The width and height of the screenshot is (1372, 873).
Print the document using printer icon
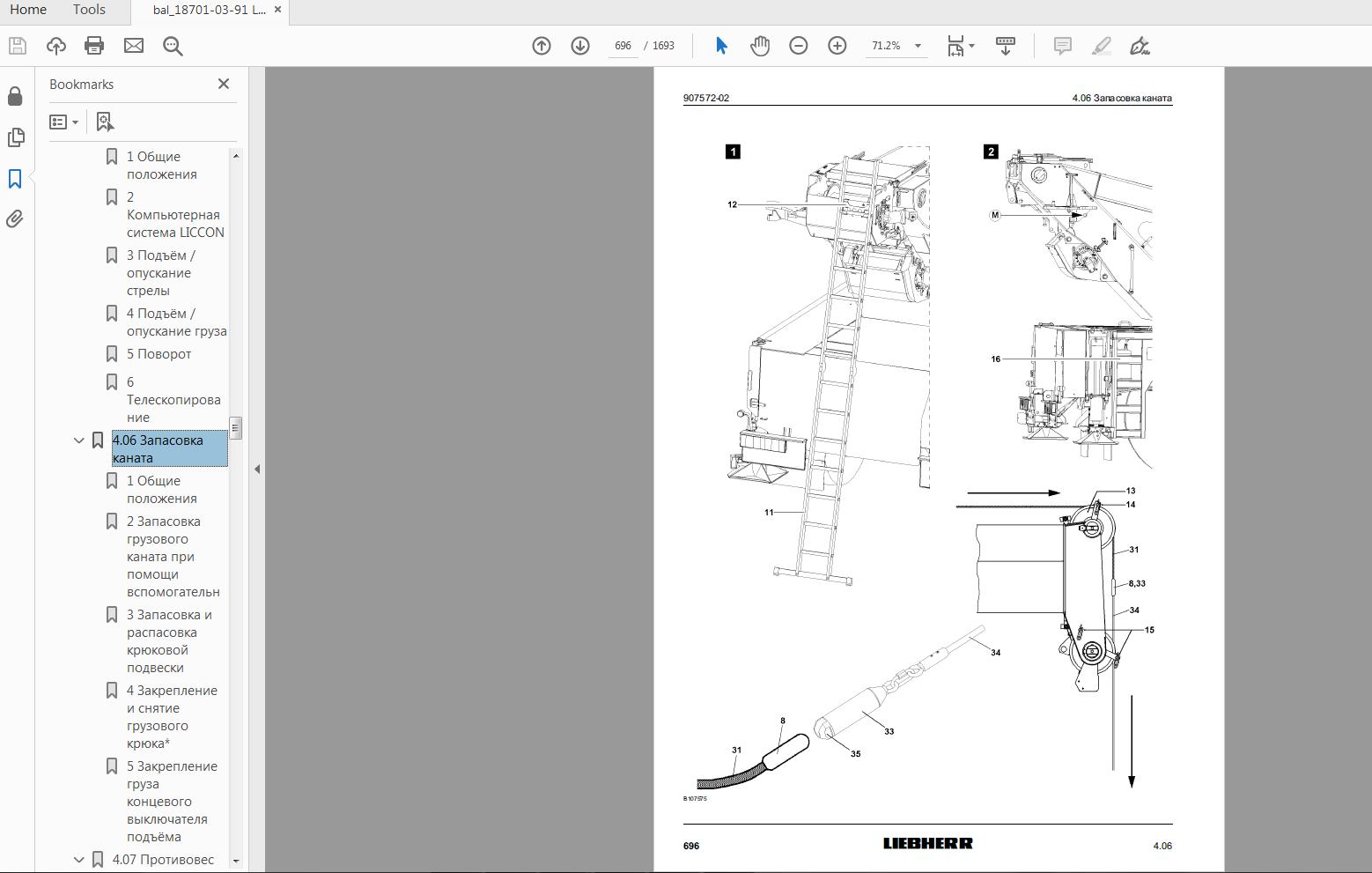tap(94, 46)
